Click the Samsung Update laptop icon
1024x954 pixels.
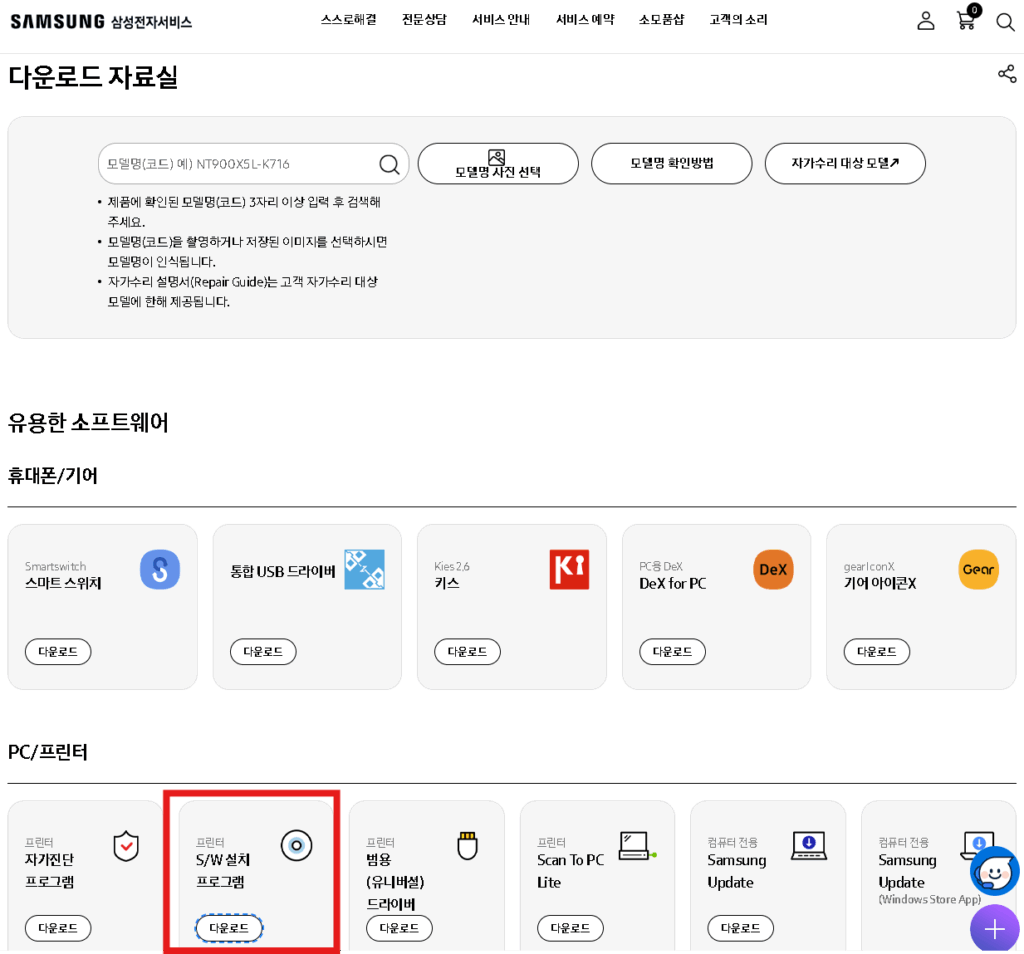(x=808, y=846)
